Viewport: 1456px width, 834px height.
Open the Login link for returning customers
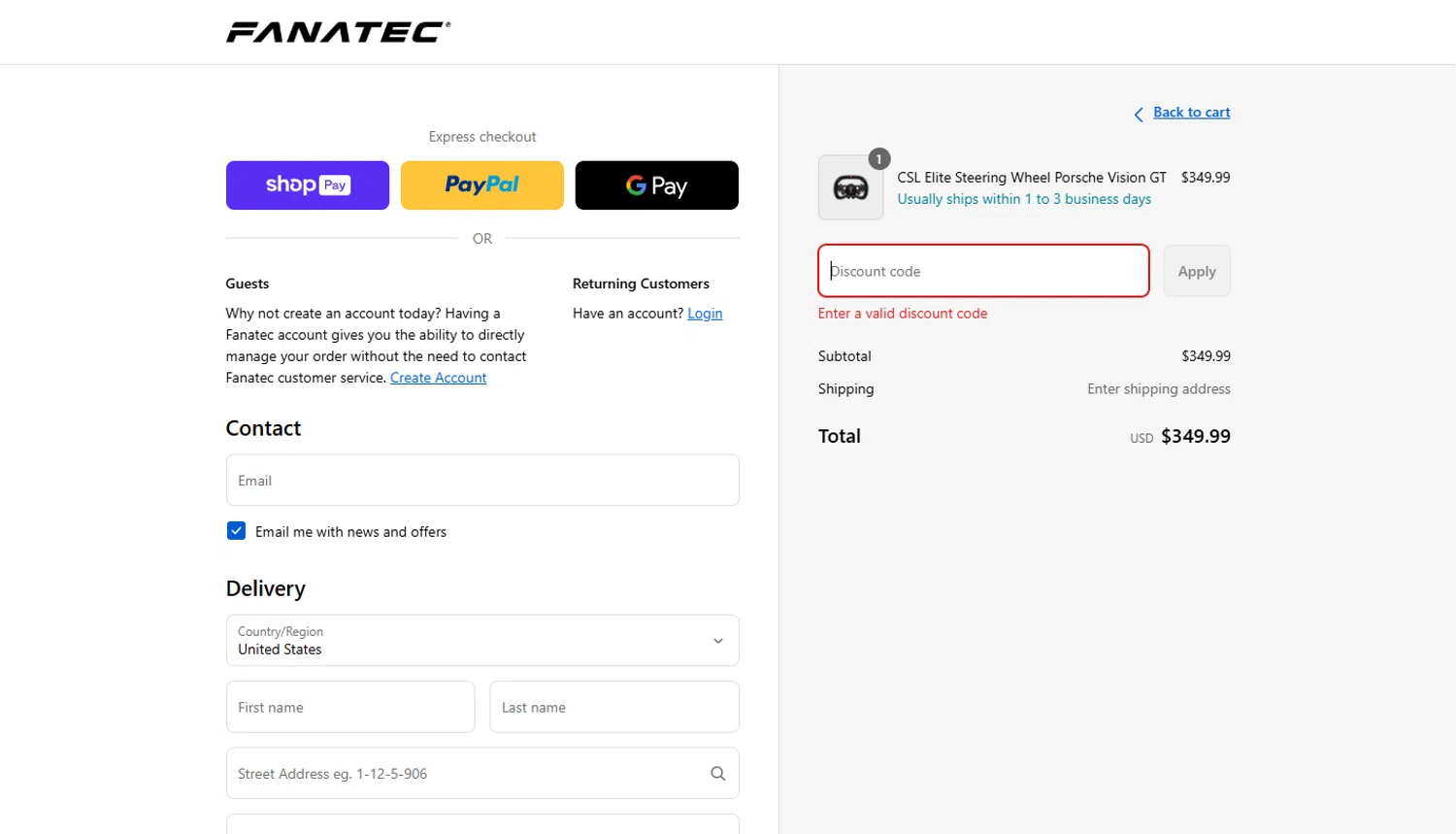click(705, 314)
